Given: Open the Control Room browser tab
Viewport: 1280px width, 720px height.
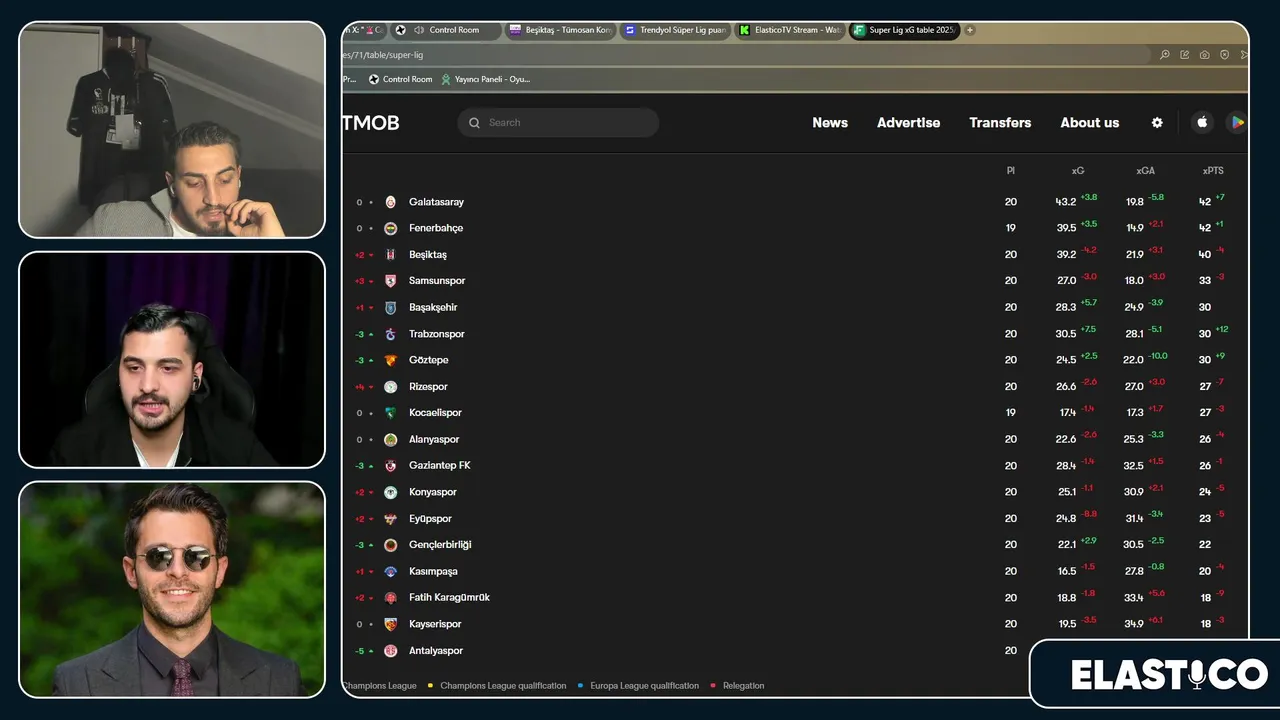Looking at the screenshot, I should [446, 30].
